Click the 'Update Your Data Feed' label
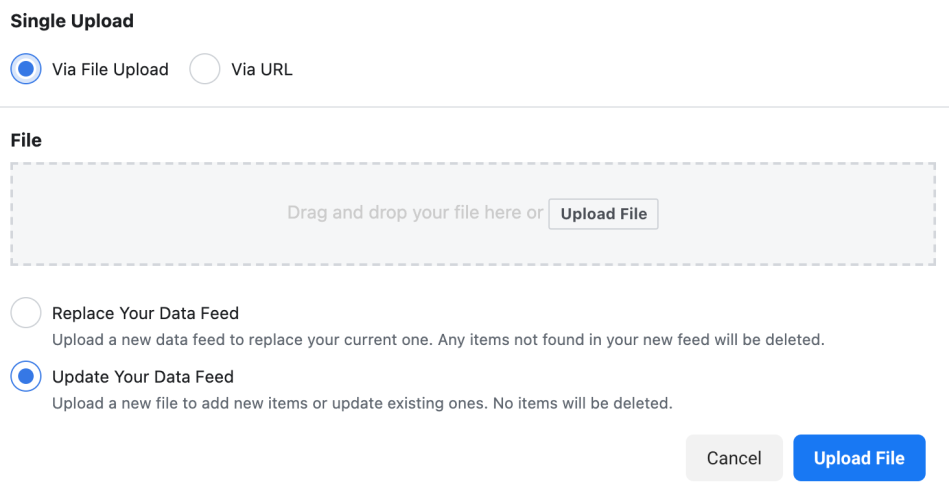Image resolution: width=949 pixels, height=489 pixels. (x=143, y=377)
